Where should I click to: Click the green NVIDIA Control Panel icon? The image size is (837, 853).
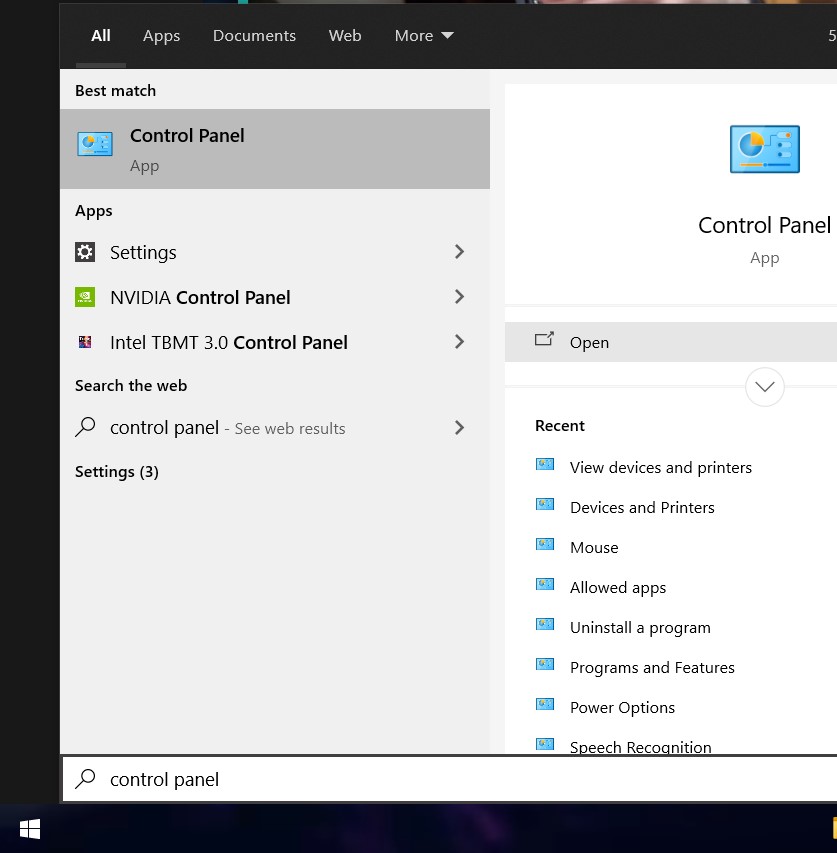click(x=85, y=297)
